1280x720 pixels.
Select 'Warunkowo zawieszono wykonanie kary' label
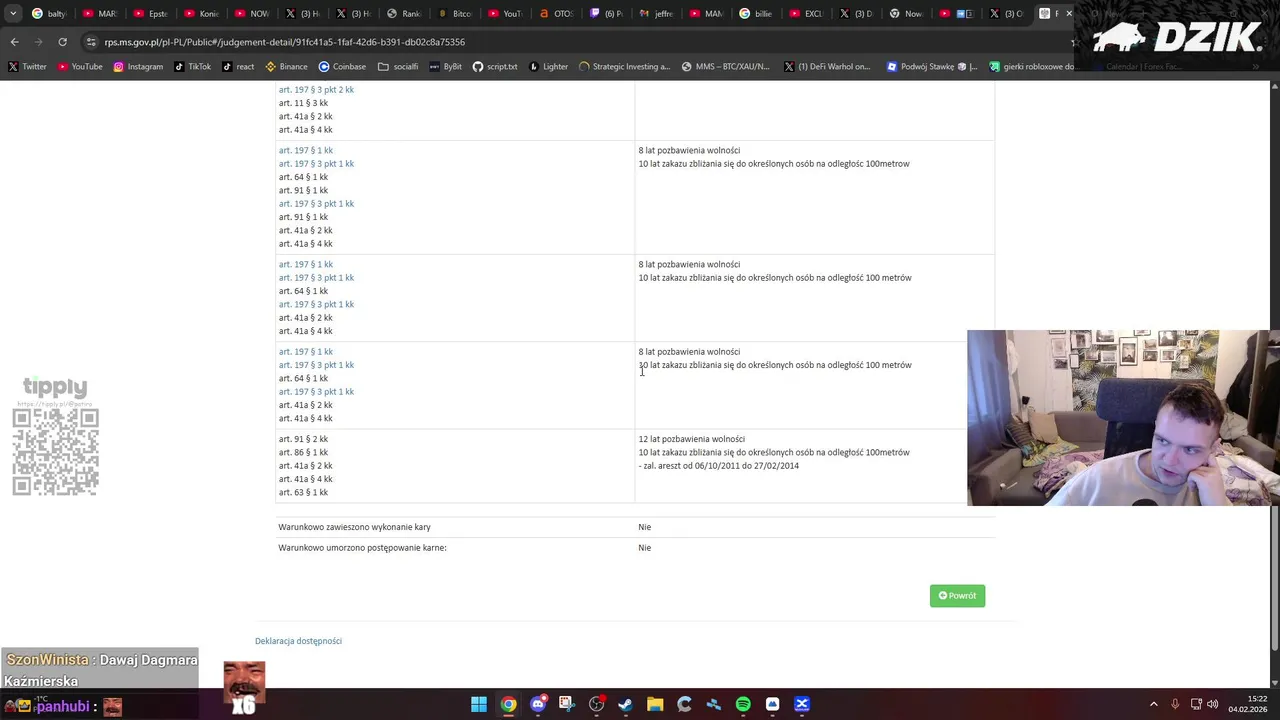click(354, 527)
